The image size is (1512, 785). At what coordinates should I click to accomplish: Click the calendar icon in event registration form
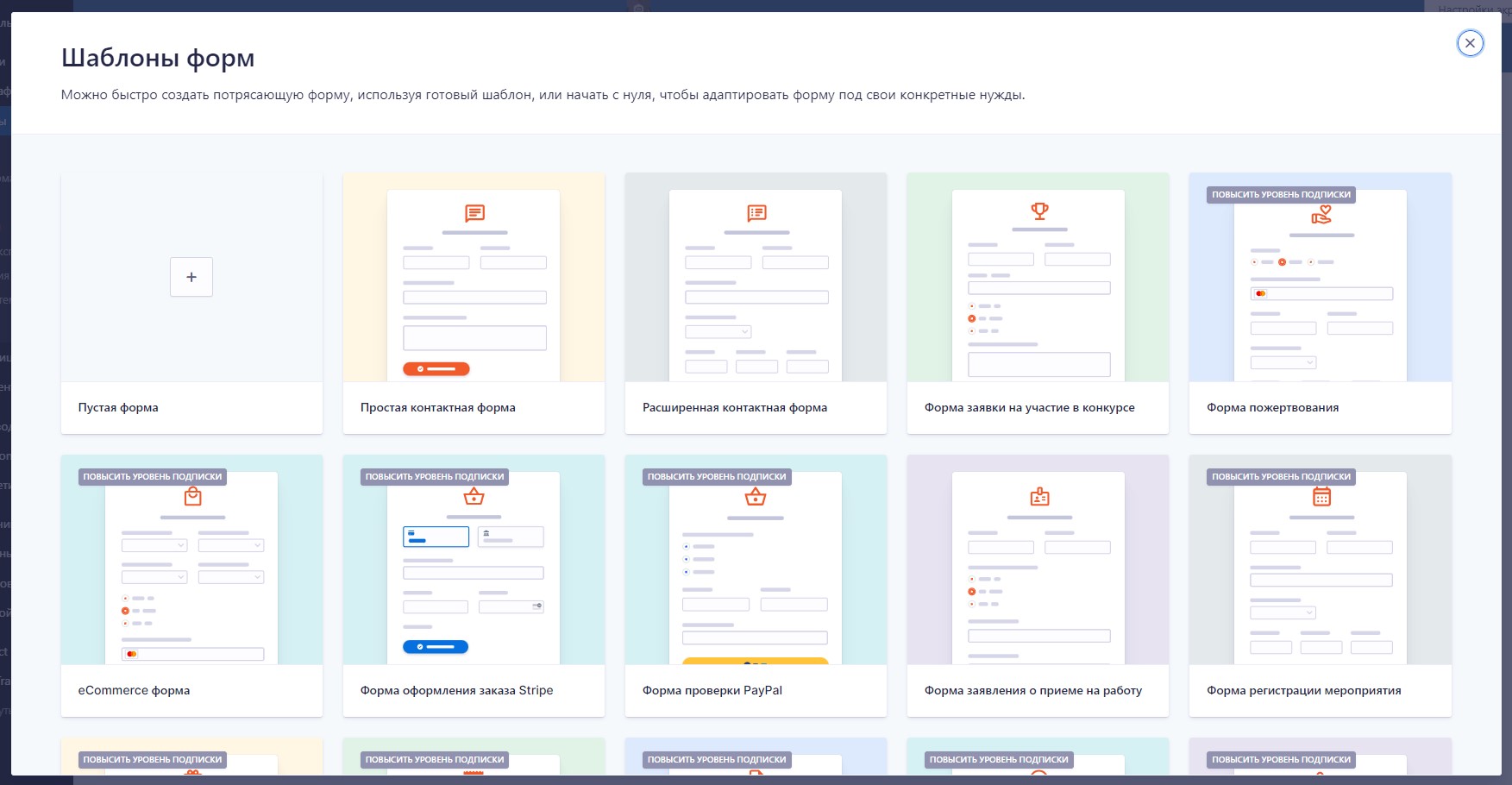(1321, 497)
